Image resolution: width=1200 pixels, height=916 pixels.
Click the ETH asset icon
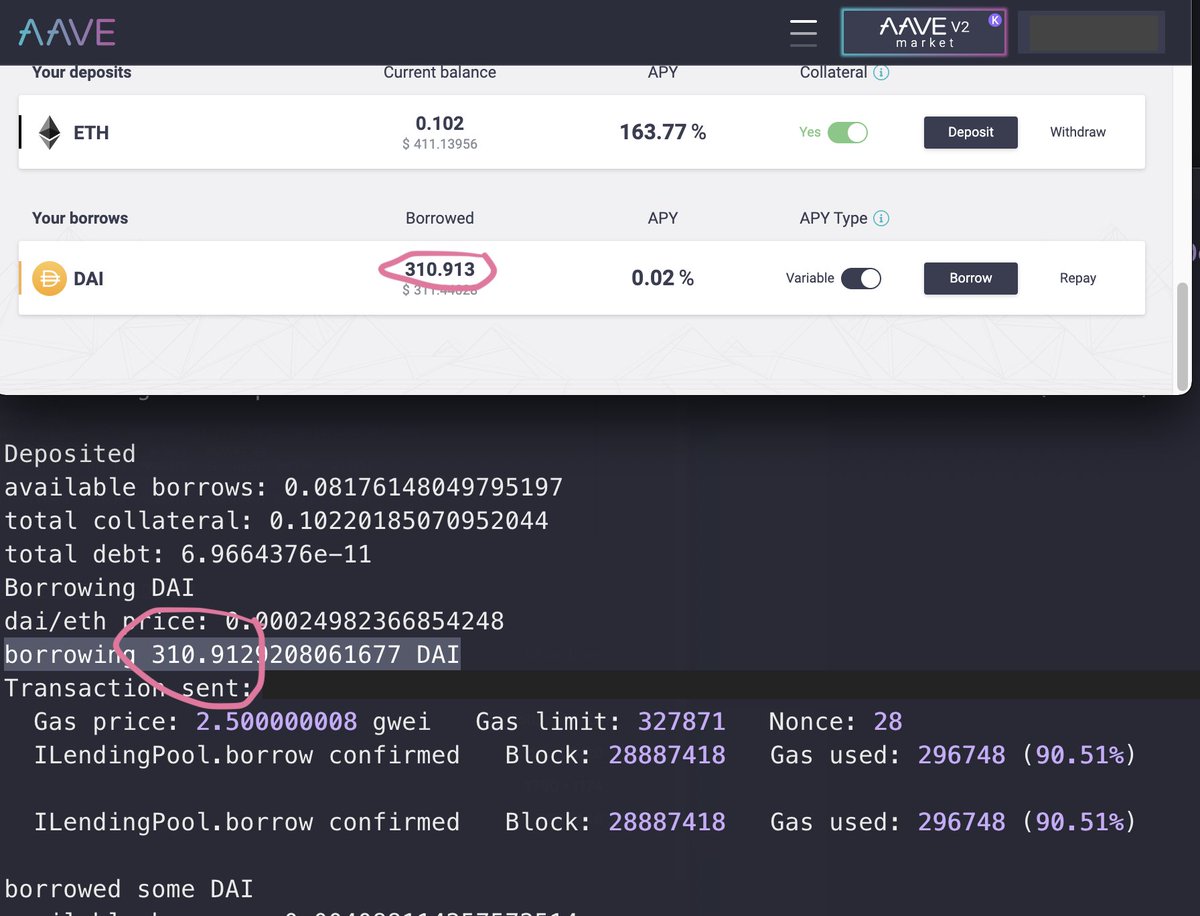click(x=49, y=132)
